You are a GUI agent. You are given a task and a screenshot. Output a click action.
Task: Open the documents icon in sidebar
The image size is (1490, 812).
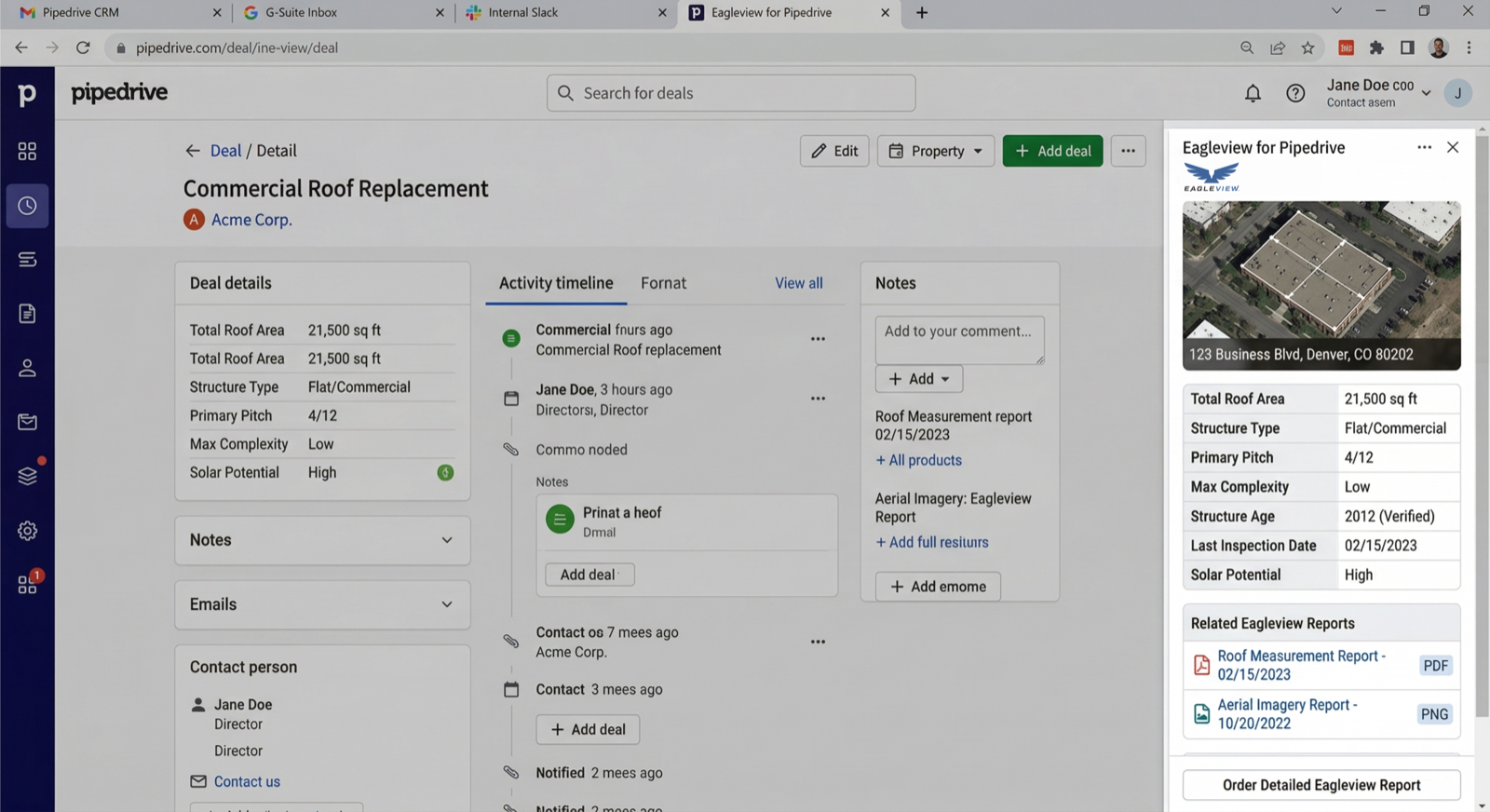pyautogui.click(x=27, y=314)
